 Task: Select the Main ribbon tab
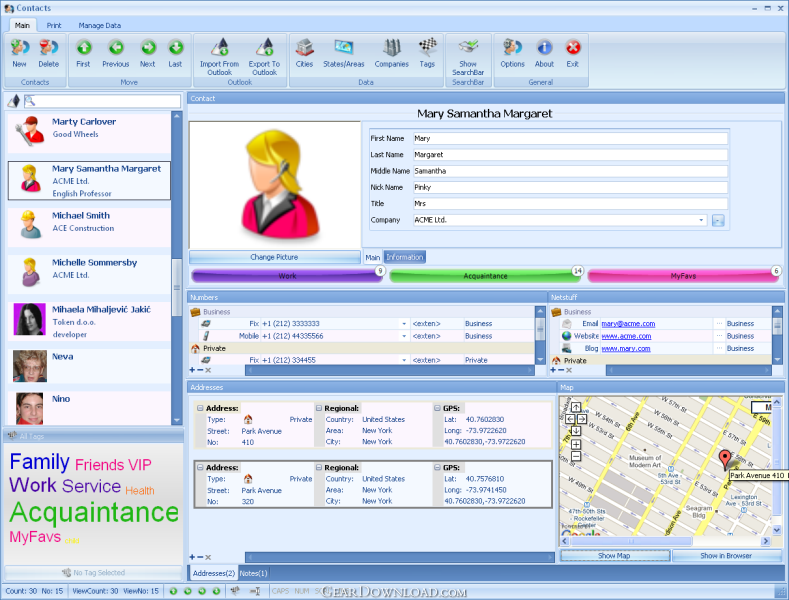[x=22, y=25]
